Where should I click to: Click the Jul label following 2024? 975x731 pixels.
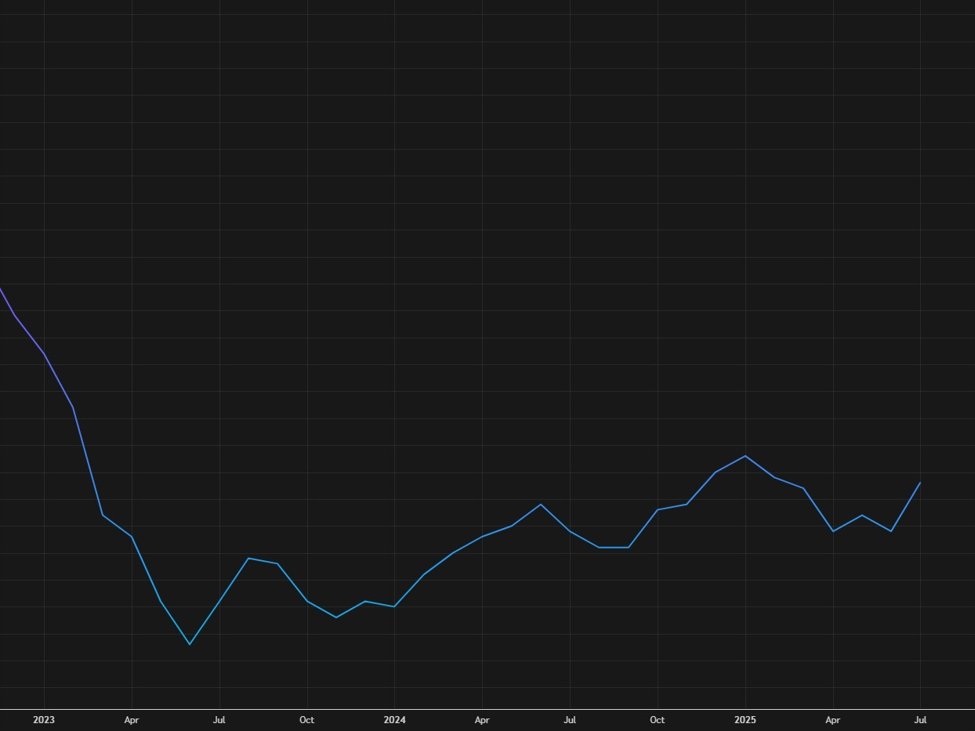(570, 720)
